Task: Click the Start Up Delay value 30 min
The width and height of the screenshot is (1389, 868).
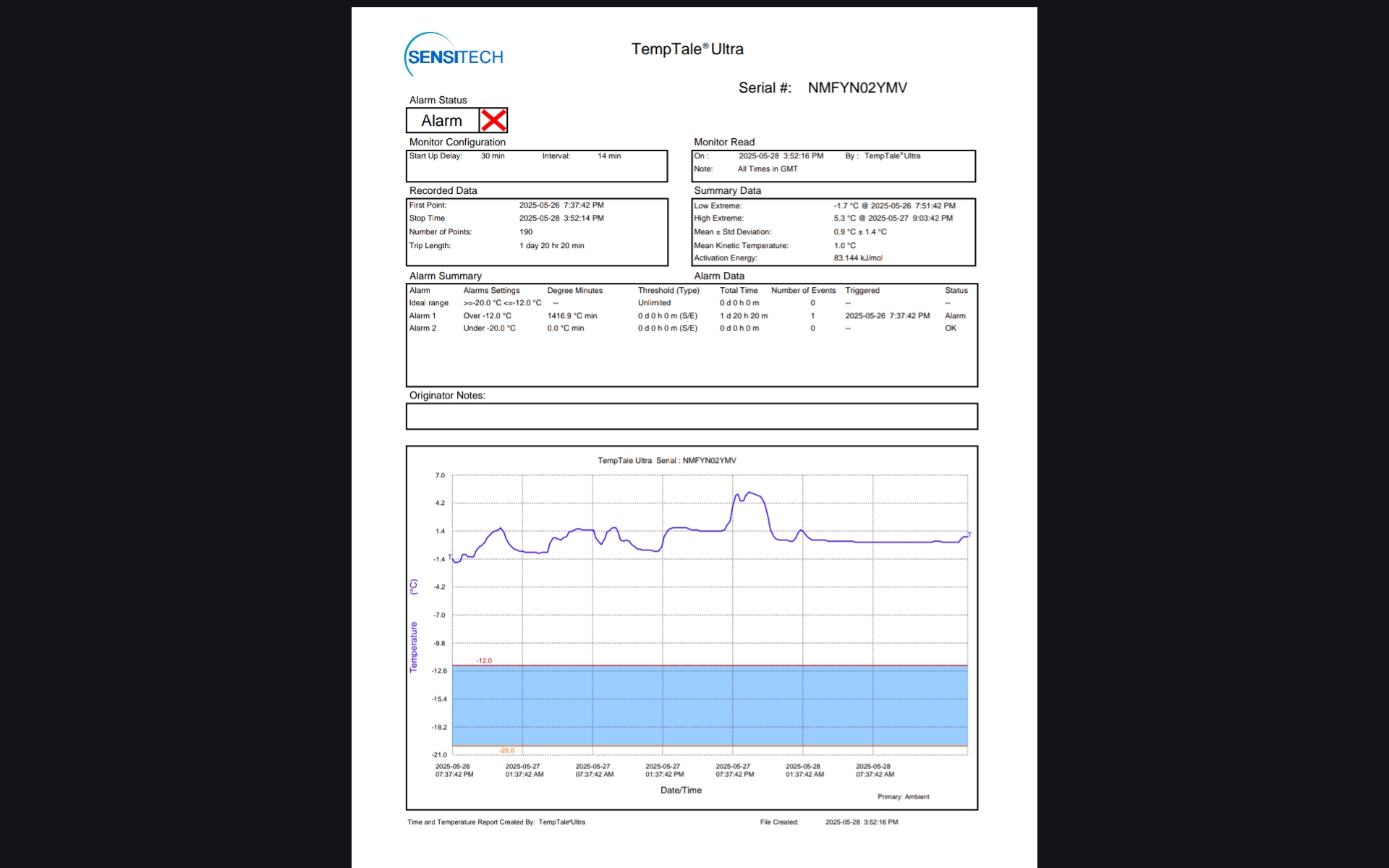Action: tap(493, 156)
